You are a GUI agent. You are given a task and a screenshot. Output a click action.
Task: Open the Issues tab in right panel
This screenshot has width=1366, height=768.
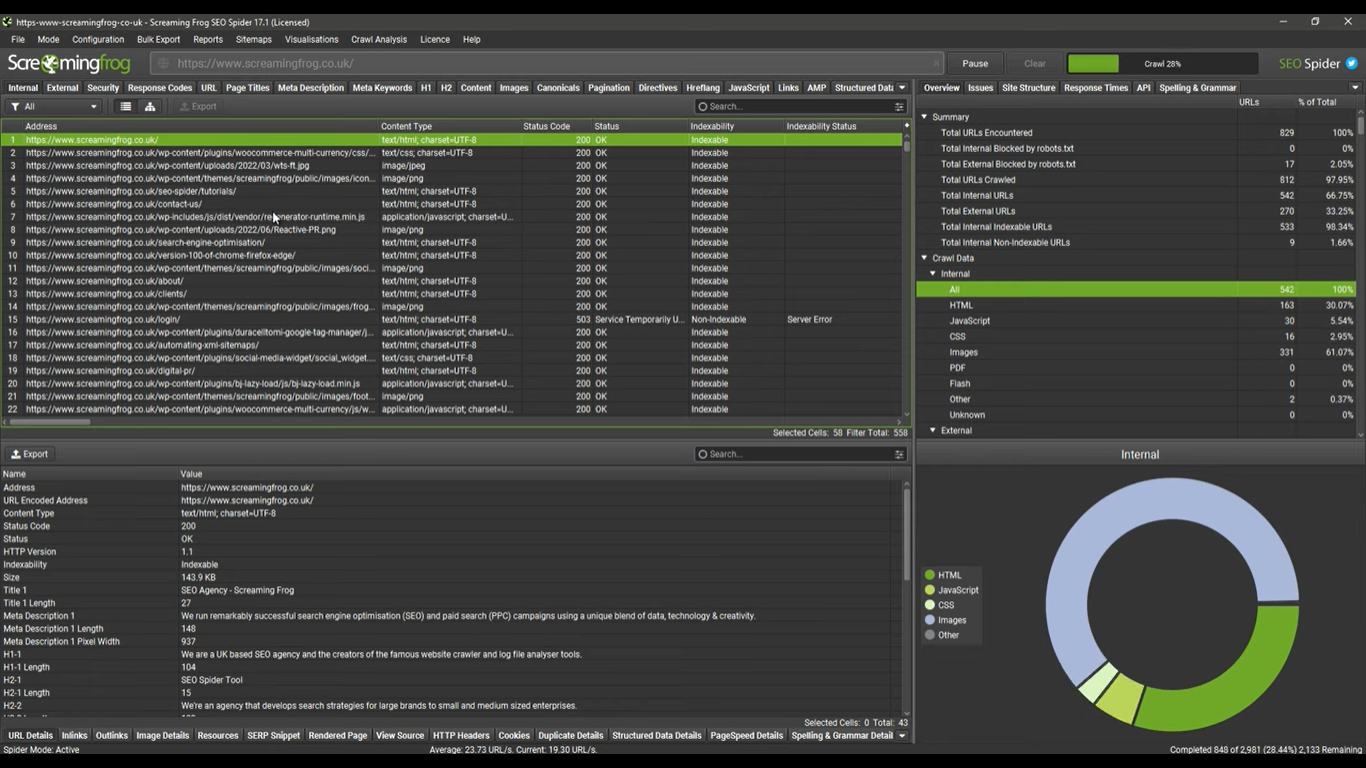(x=980, y=88)
